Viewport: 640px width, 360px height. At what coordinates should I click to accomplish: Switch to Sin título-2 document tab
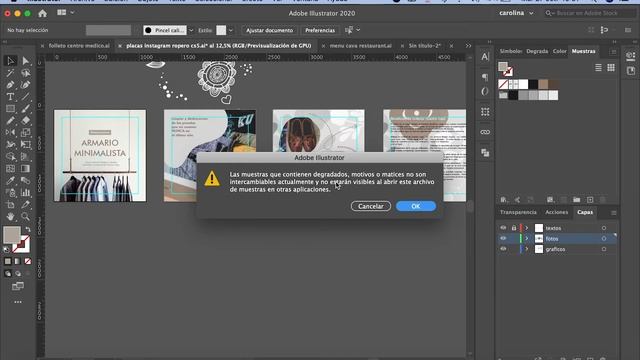pyautogui.click(x=425, y=46)
